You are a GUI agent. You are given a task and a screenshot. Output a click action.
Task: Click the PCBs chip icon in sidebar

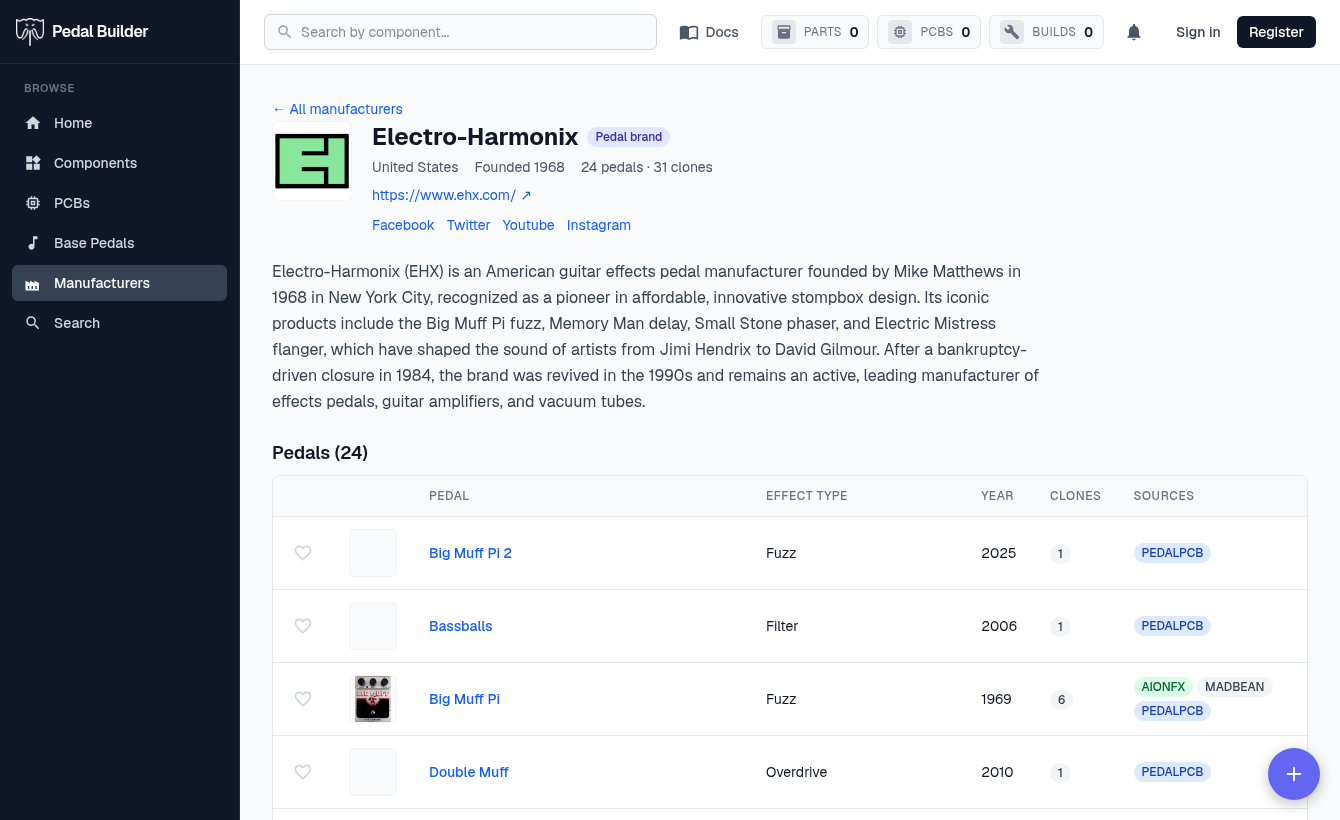coord(33,203)
